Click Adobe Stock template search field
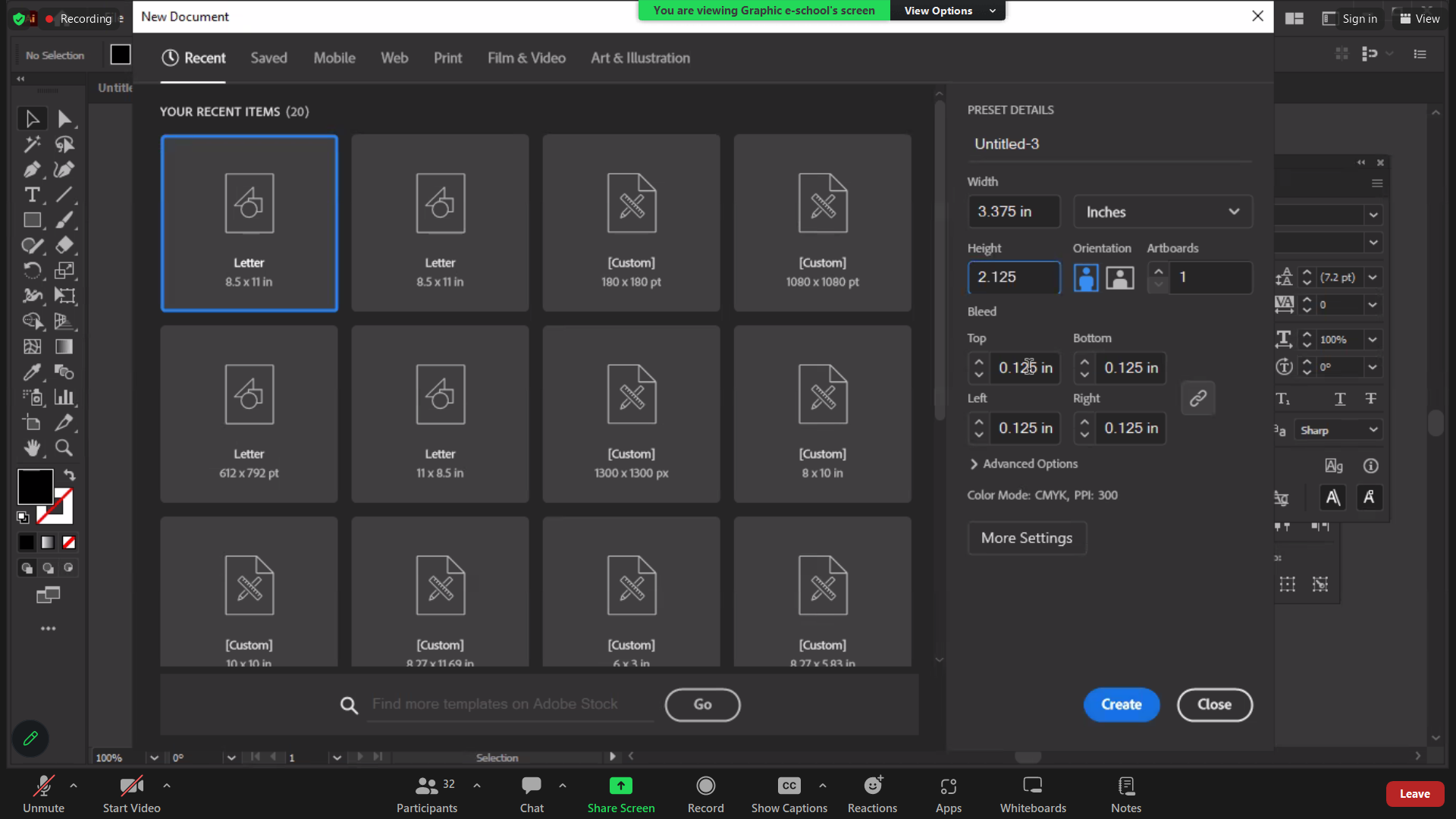 pos(510,704)
